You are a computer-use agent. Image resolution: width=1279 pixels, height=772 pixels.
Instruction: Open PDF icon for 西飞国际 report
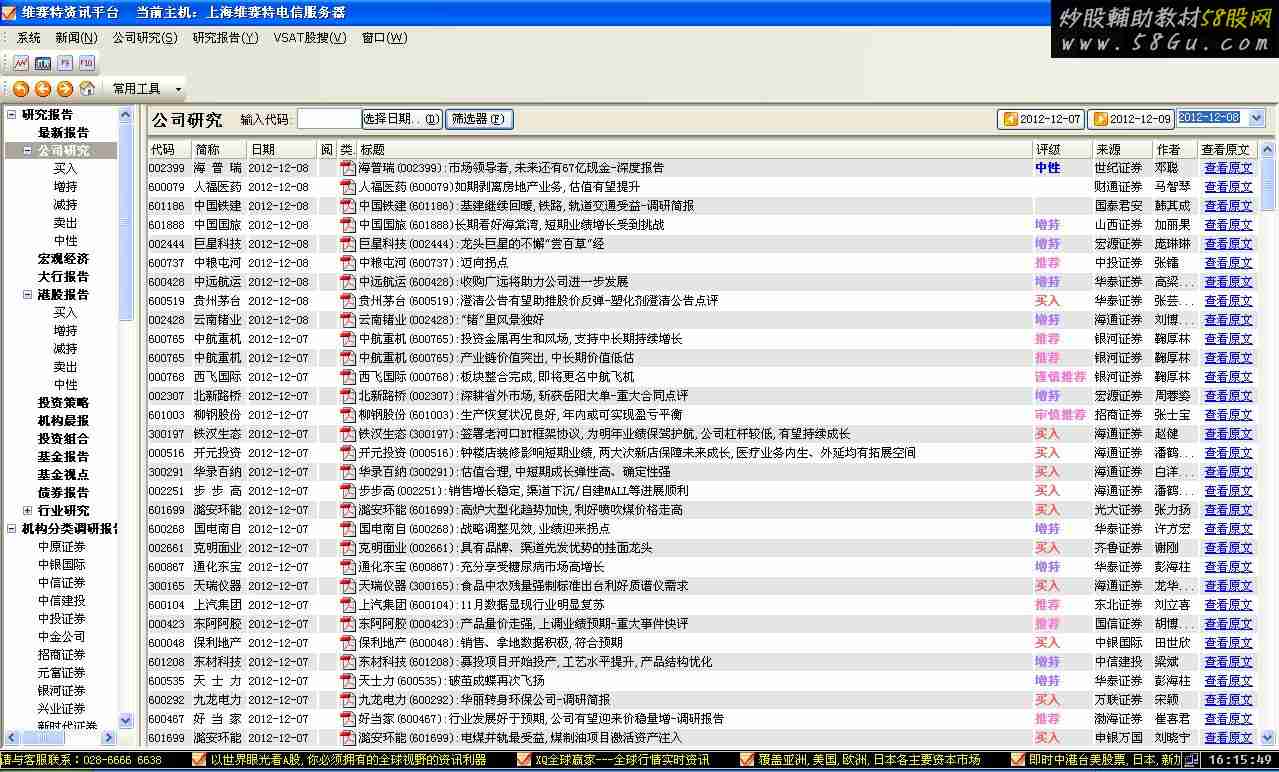[348, 377]
